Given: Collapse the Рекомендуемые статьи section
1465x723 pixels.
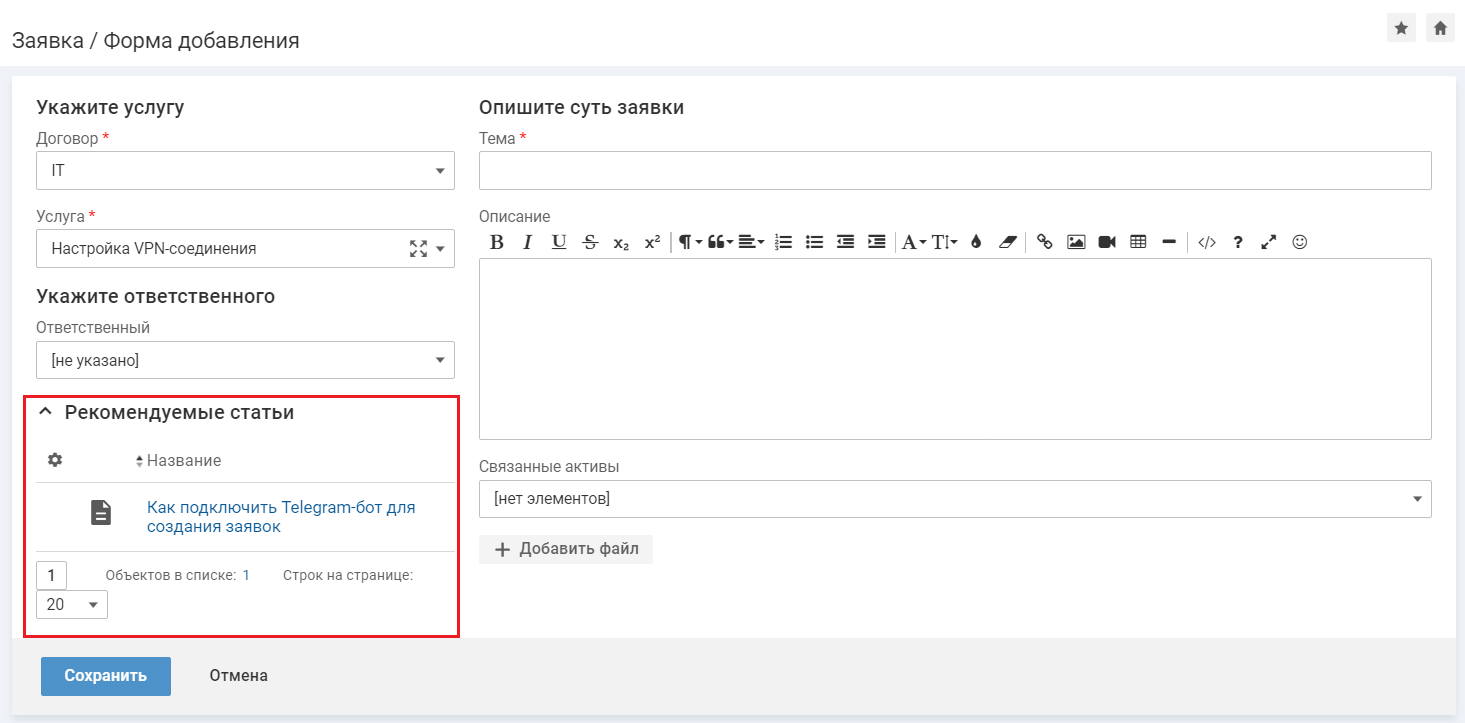Looking at the screenshot, I should (45, 412).
